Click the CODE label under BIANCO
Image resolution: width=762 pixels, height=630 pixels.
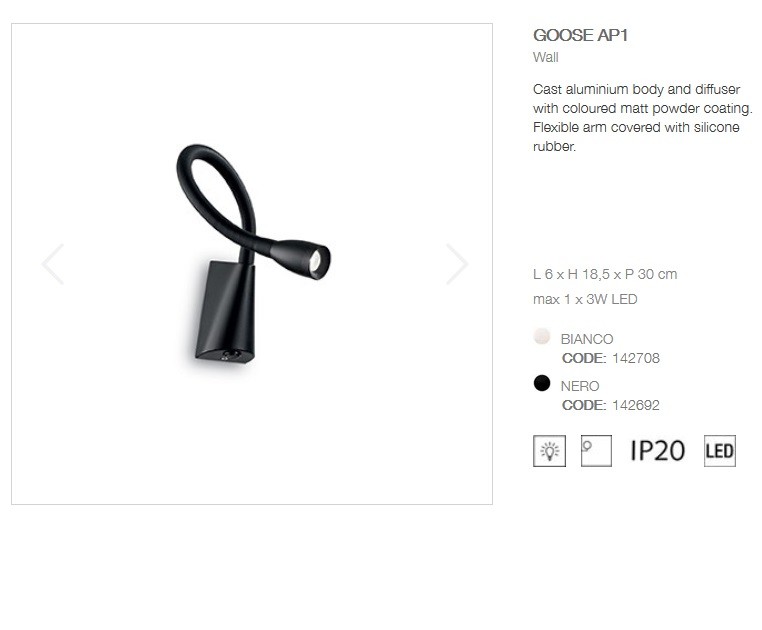[584, 358]
